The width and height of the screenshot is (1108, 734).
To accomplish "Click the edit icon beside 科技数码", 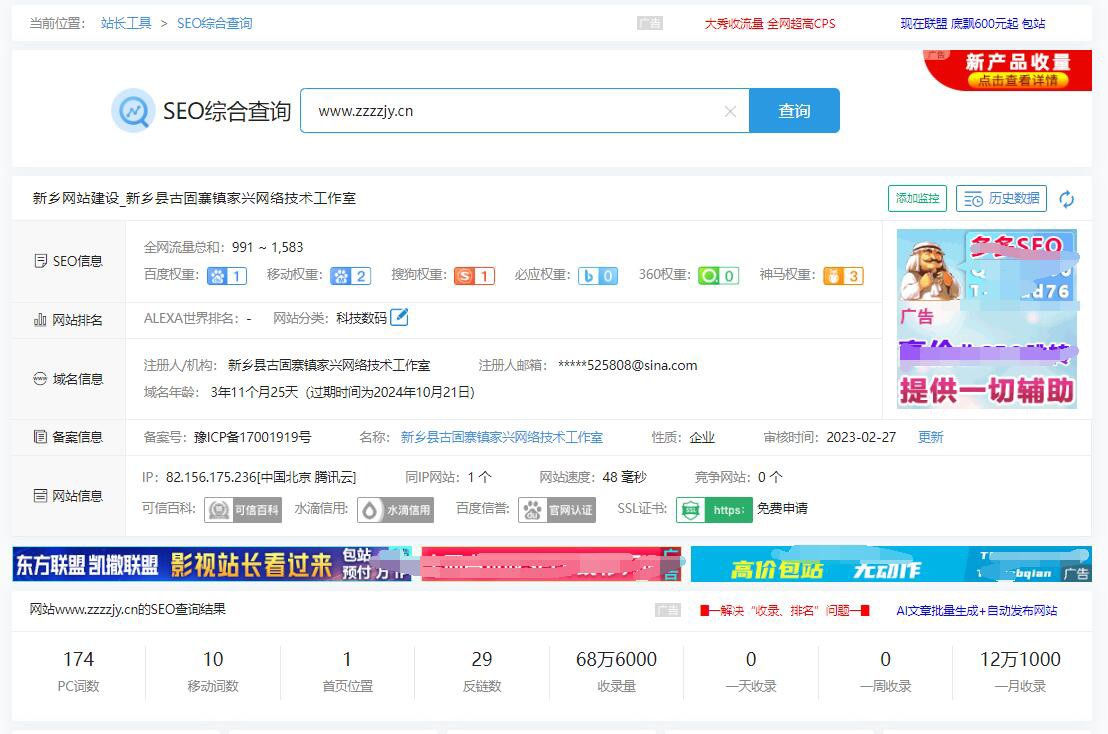I will coord(399,318).
